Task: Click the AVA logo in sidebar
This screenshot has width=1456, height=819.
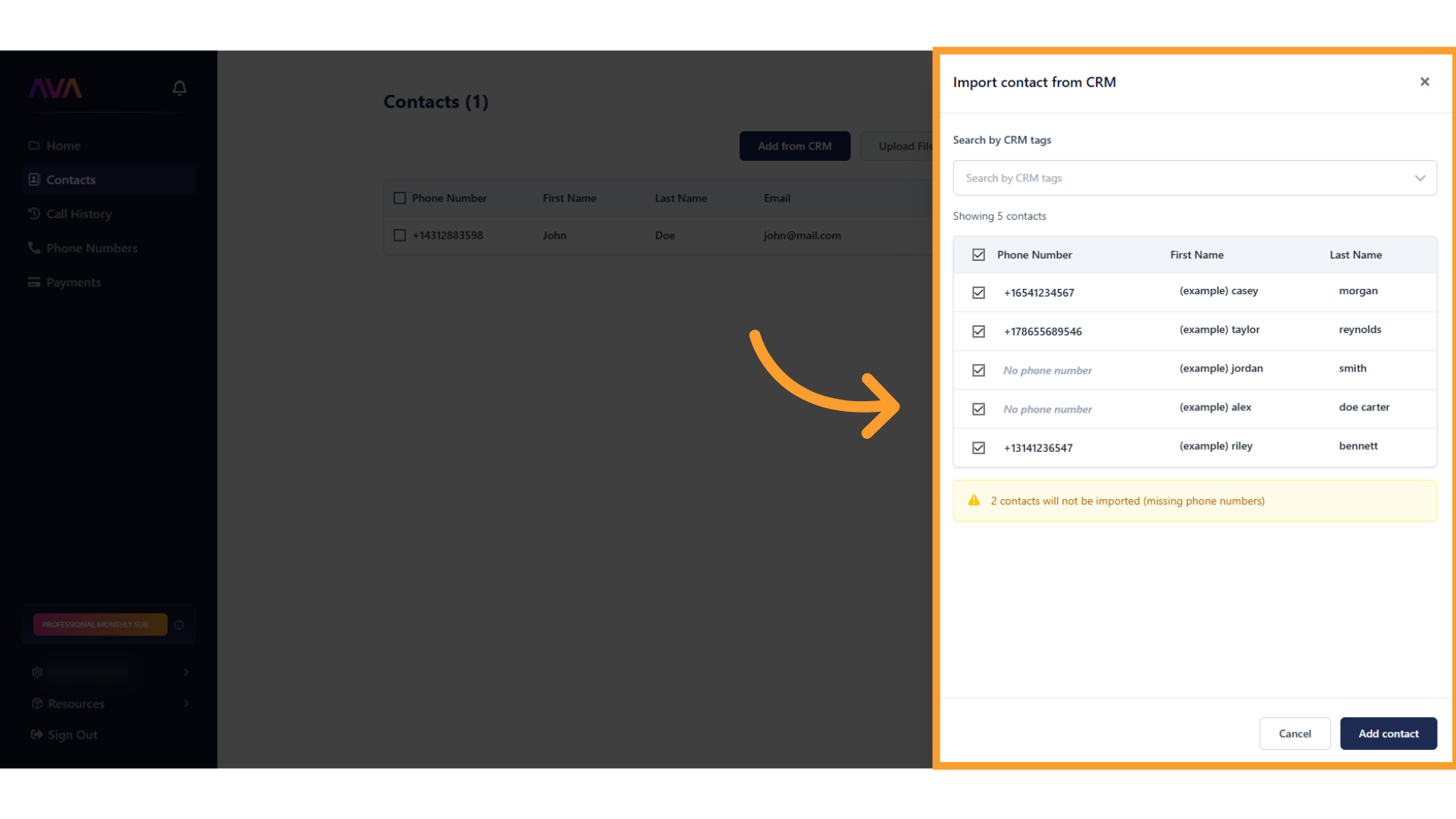Action: tap(55, 89)
